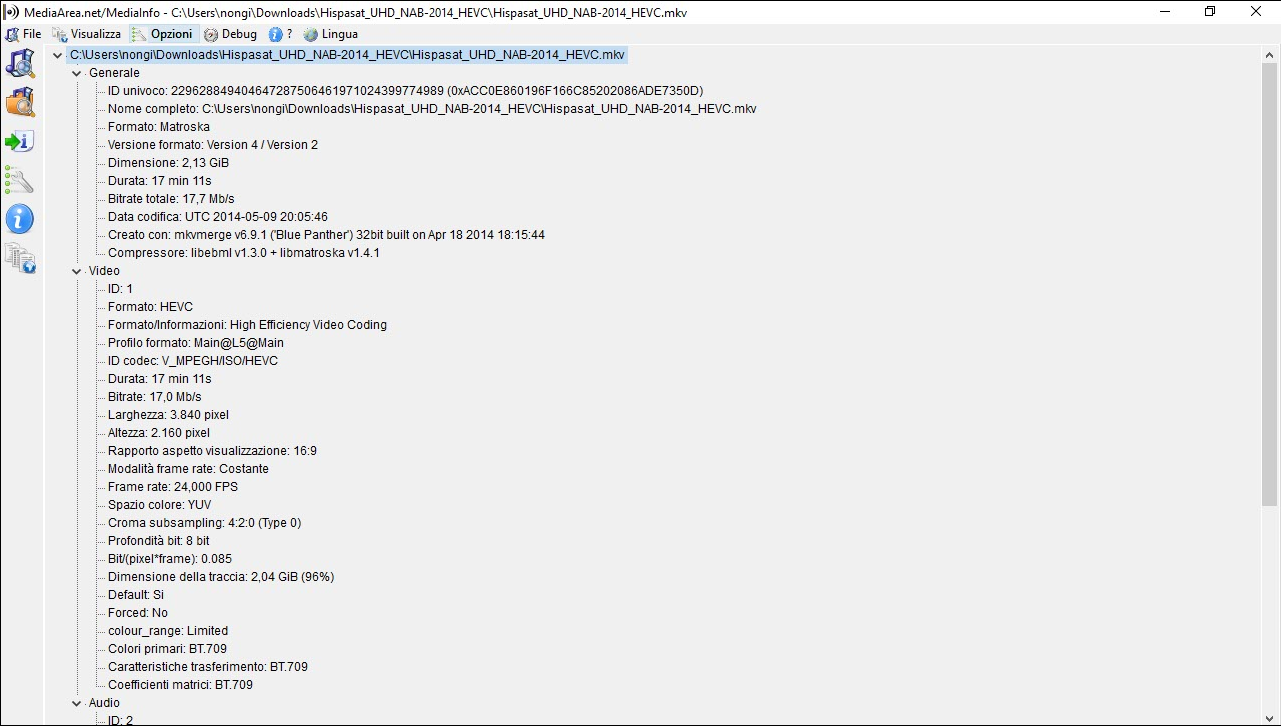Screen dimensions: 1281x726
Task: Open the Visualizza menu
Action: tap(87, 34)
